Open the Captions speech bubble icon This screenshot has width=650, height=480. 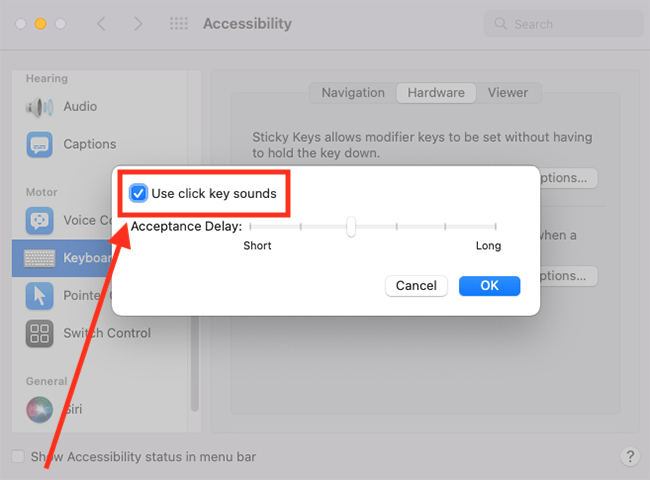[x=39, y=145]
